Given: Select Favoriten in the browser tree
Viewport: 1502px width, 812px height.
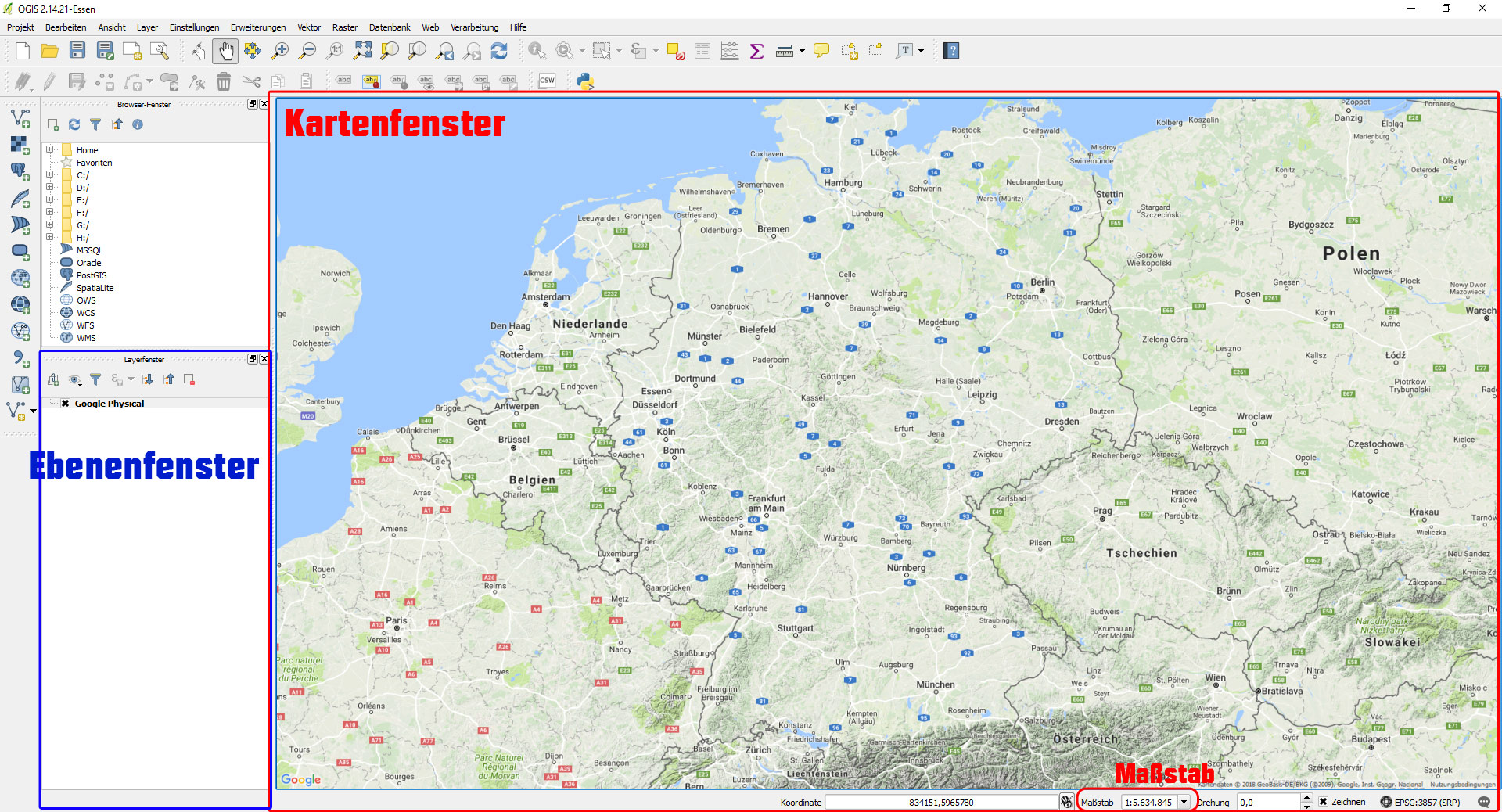Looking at the screenshot, I should tap(94, 163).
